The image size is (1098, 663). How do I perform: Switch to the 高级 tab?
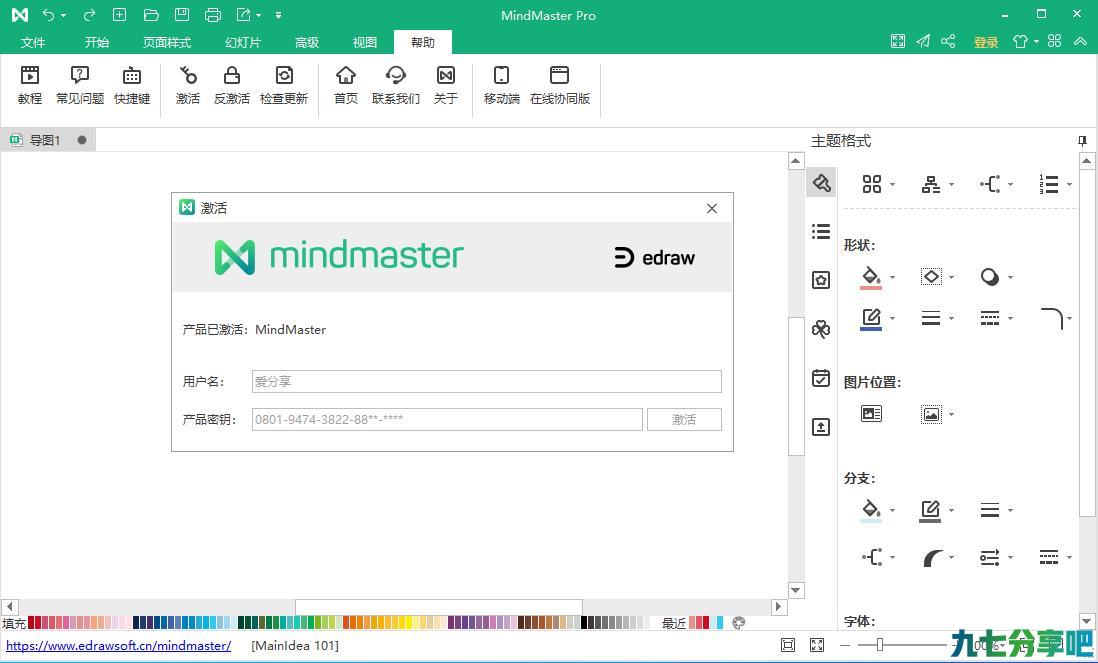(307, 42)
